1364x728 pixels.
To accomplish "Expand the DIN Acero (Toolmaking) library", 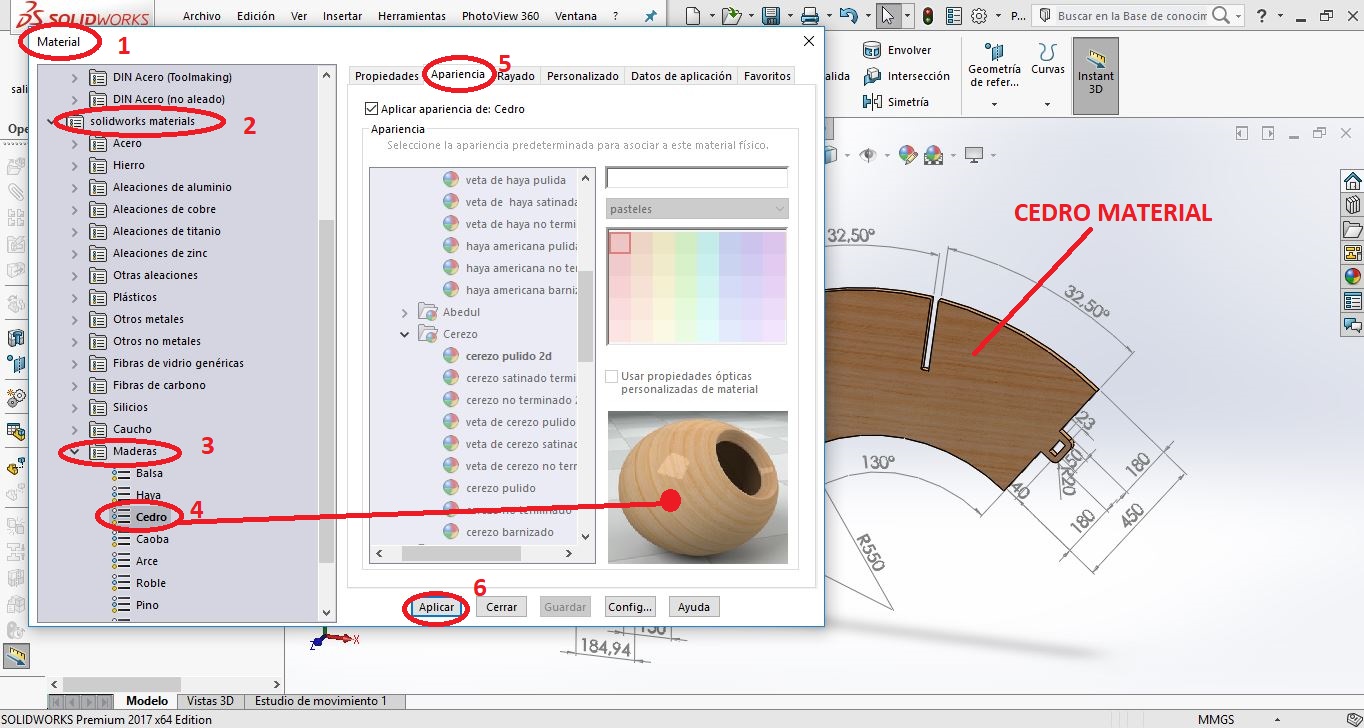I will click(x=74, y=77).
